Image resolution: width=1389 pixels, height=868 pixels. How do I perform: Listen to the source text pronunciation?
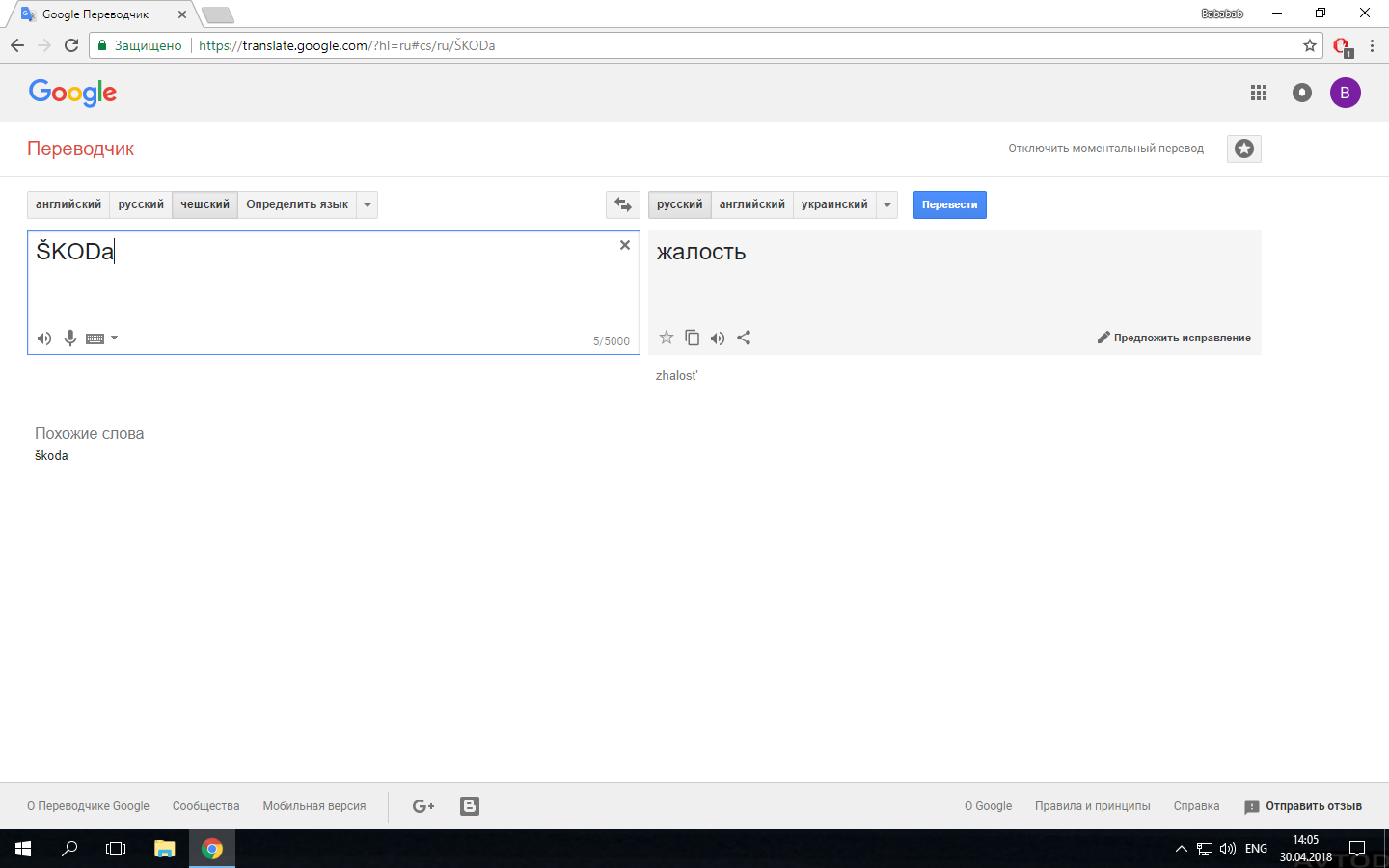(x=44, y=339)
